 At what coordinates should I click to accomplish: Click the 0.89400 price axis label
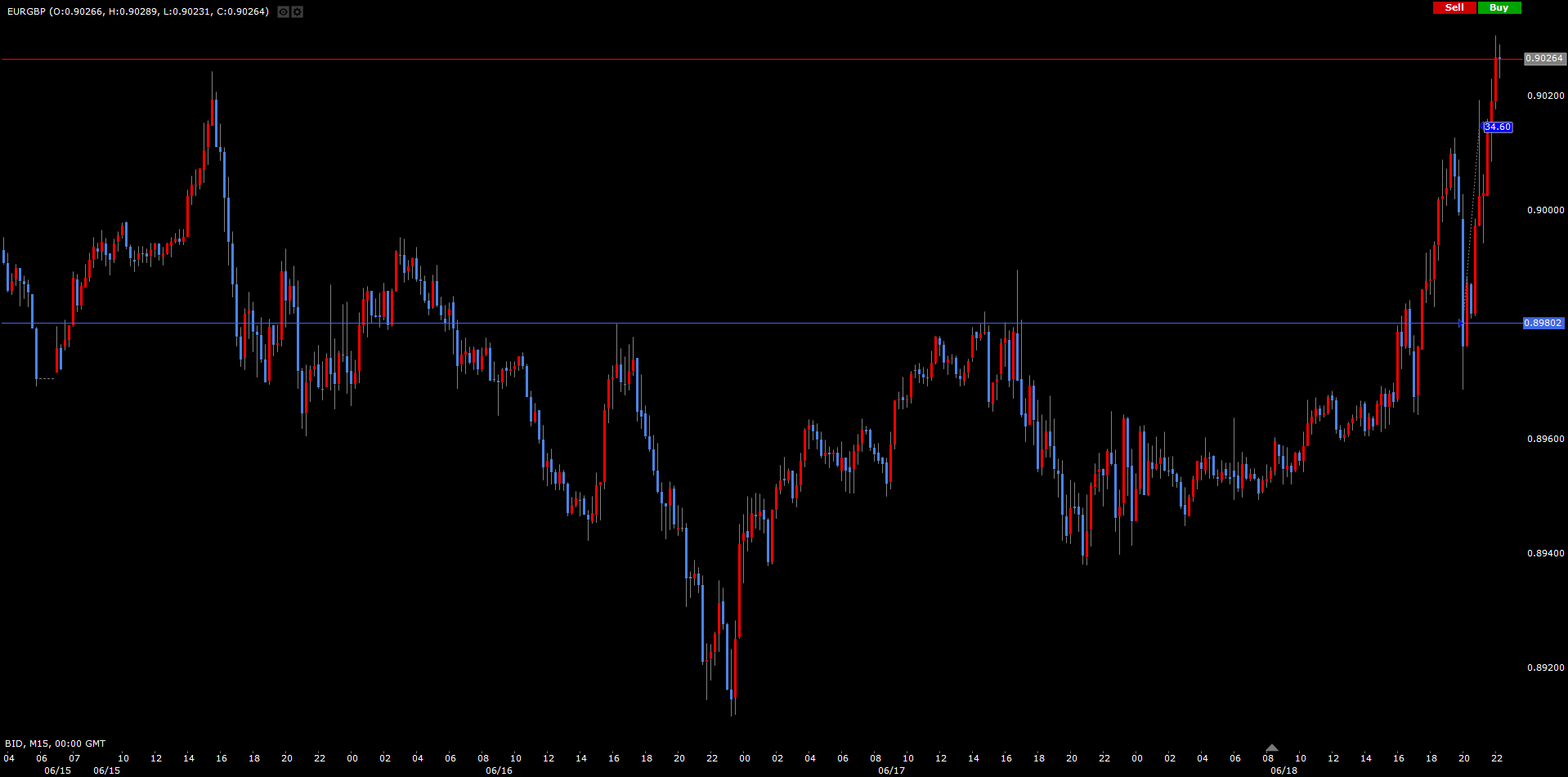(1545, 553)
